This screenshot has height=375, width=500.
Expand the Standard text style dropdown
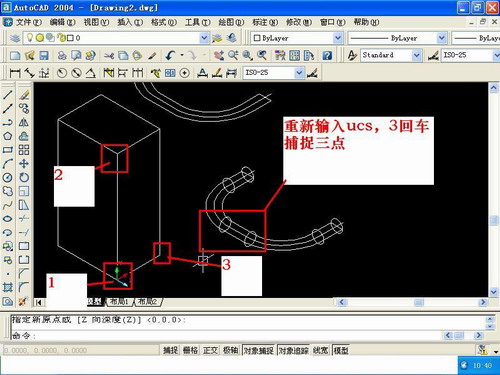[x=416, y=55]
